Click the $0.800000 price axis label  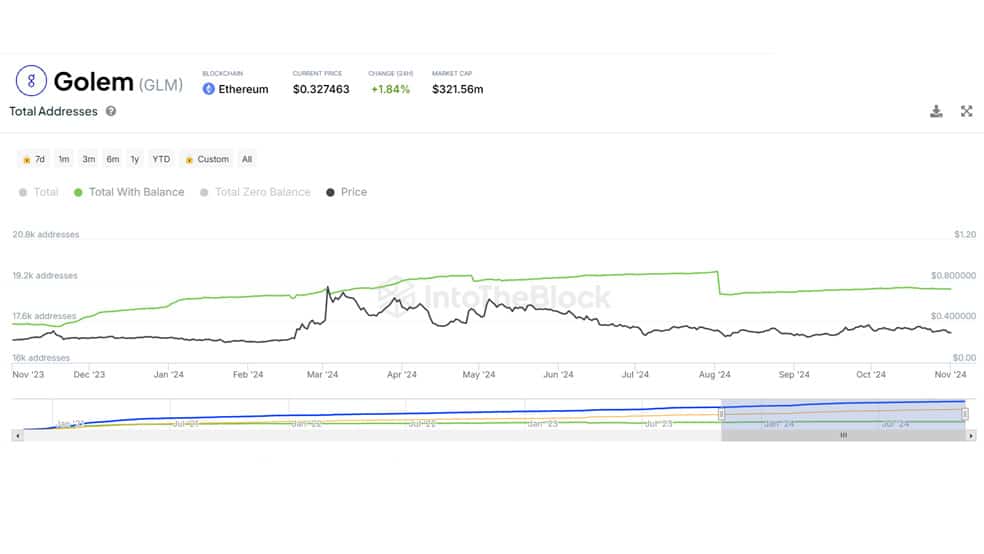coord(953,275)
